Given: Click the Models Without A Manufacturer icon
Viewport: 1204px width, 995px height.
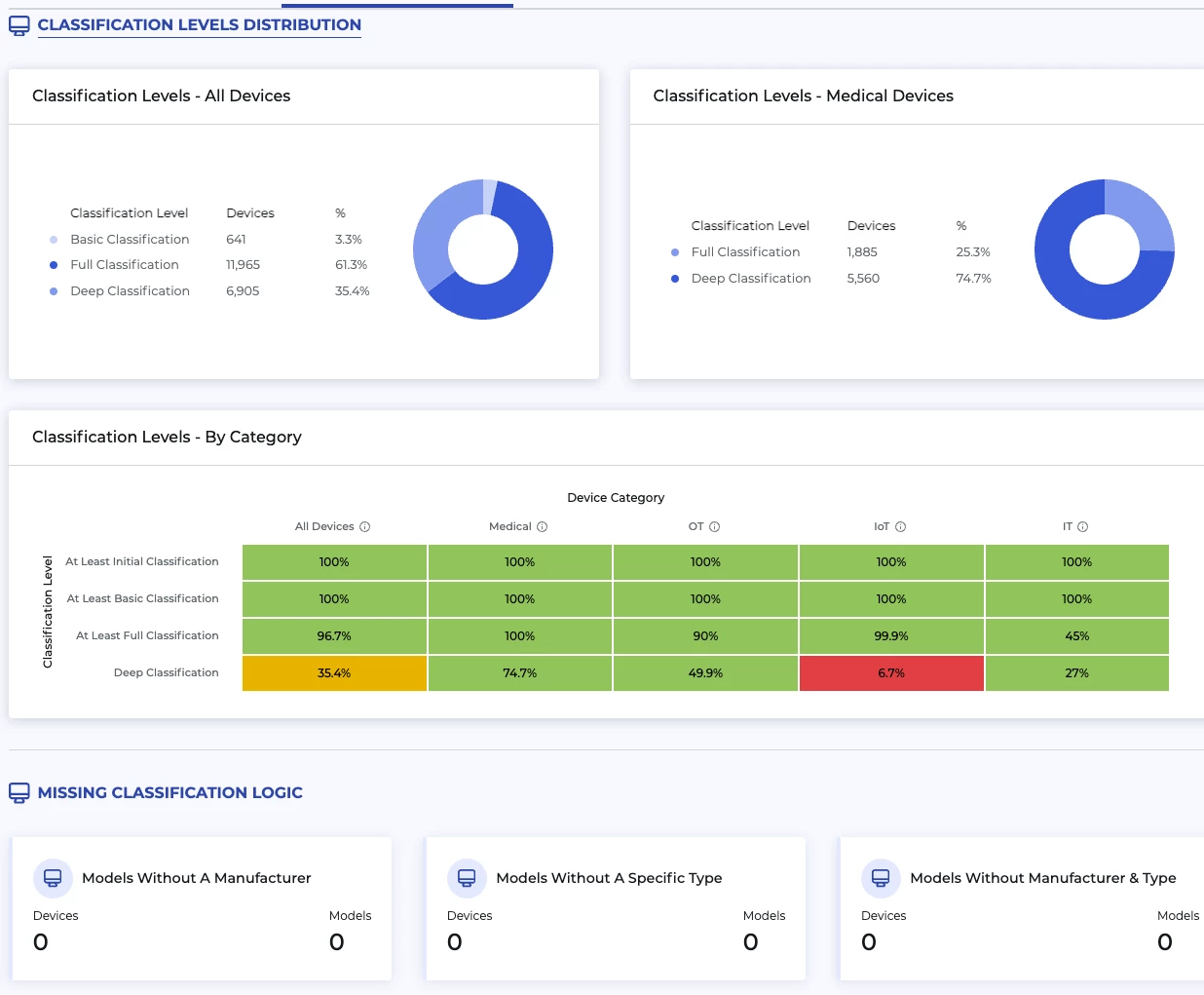Looking at the screenshot, I should [x=53, y=878].
